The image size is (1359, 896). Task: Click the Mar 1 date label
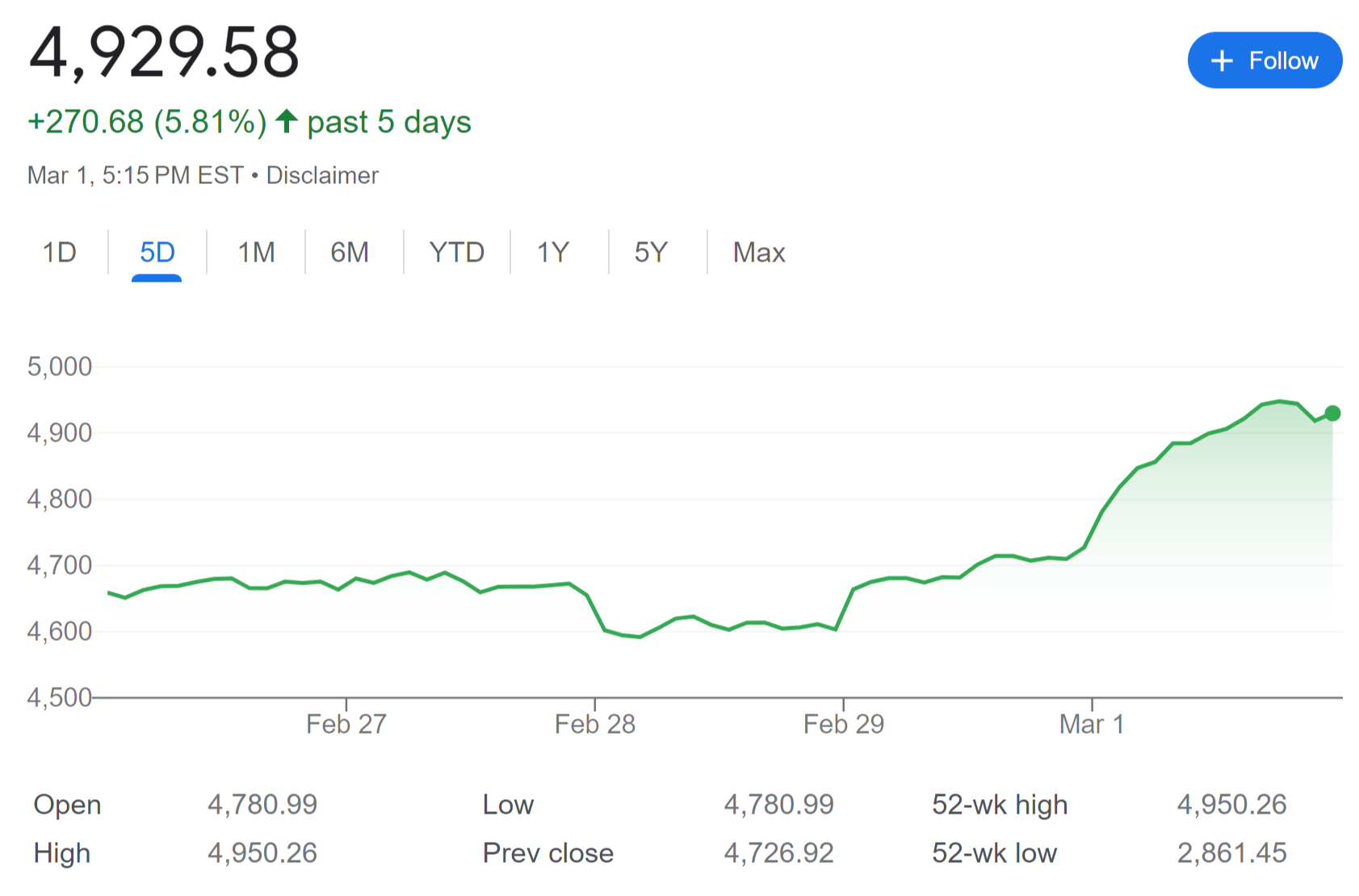1091,724
